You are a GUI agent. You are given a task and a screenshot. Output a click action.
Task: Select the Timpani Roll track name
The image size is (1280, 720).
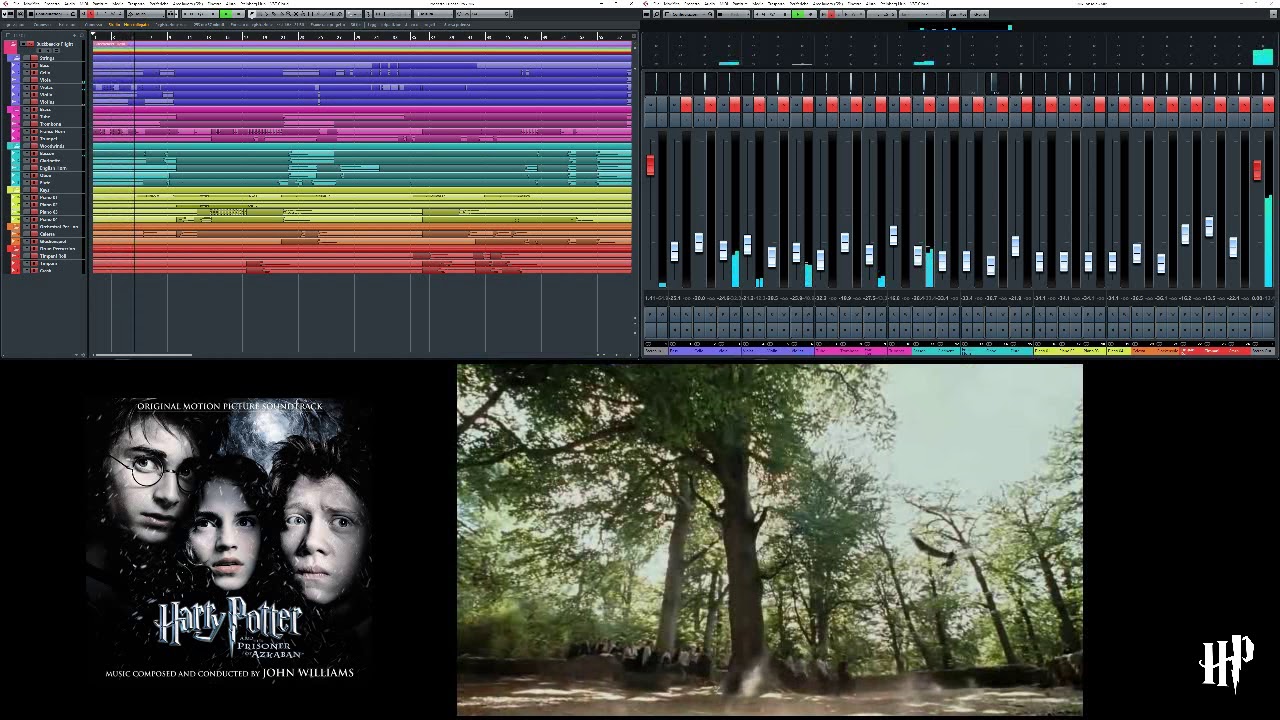(x=53, y=256)
